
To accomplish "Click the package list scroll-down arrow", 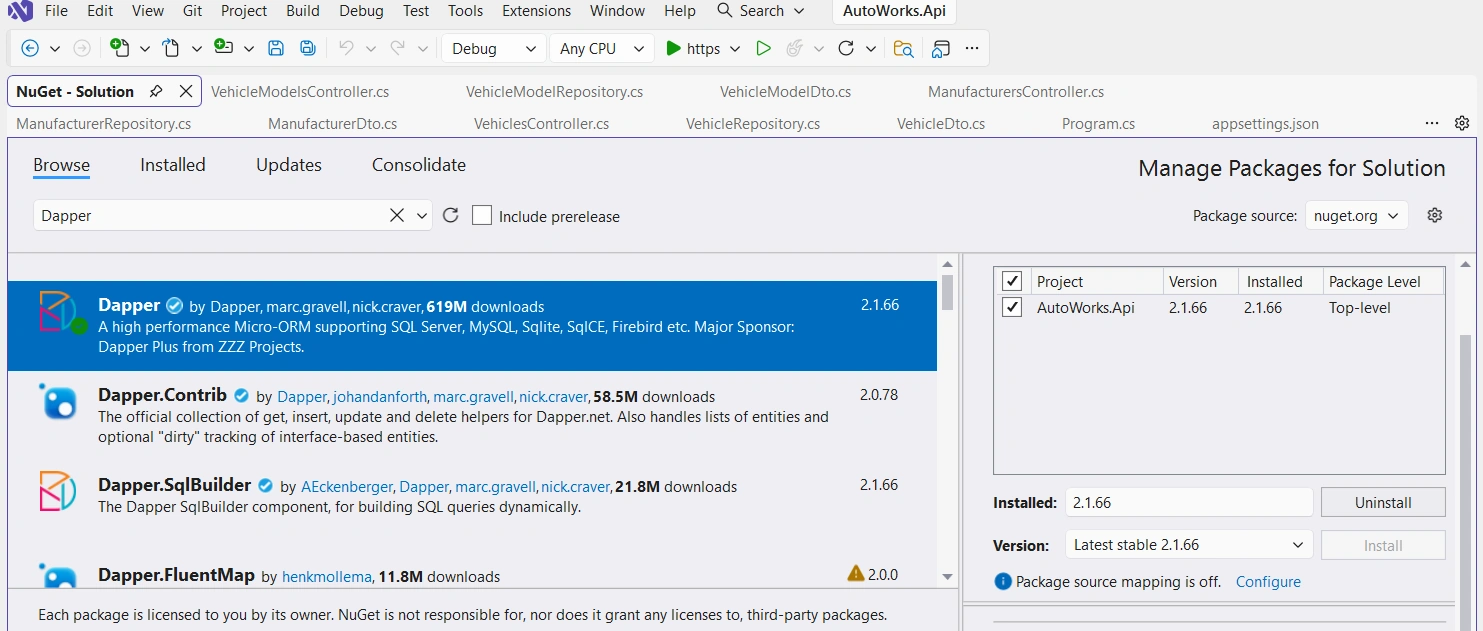I will (947, 577).
